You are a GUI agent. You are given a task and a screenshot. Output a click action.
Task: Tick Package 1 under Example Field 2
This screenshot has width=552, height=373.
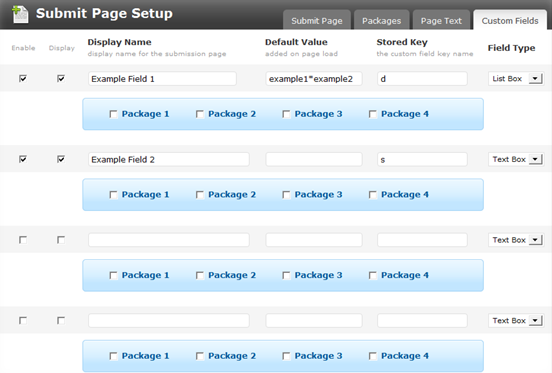[x=113, y=195]
